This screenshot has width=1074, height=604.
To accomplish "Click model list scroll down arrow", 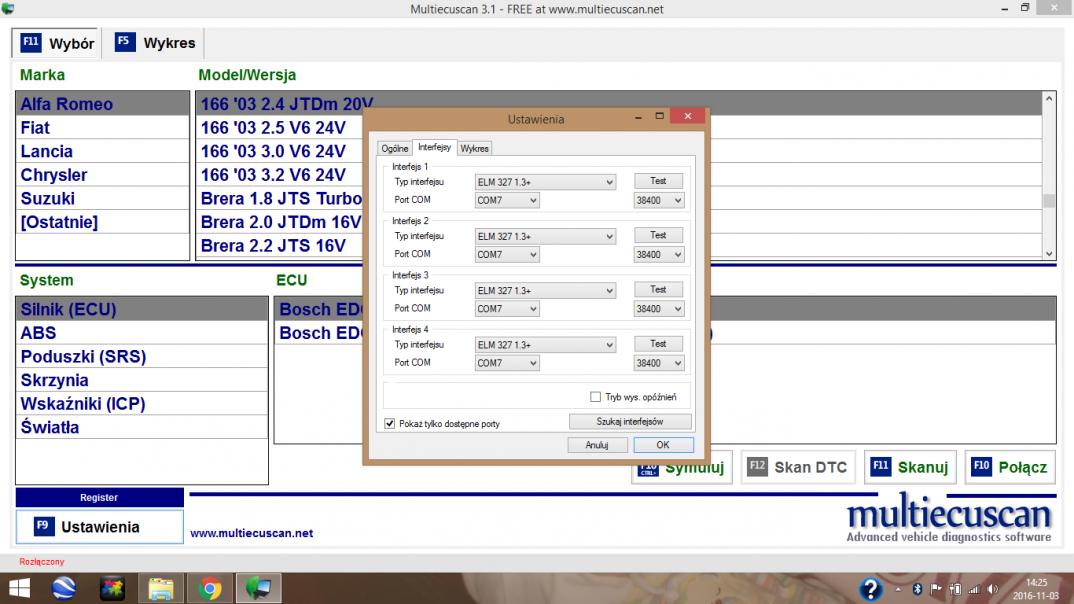I will pyautogui.click(x=1049, y=253).
